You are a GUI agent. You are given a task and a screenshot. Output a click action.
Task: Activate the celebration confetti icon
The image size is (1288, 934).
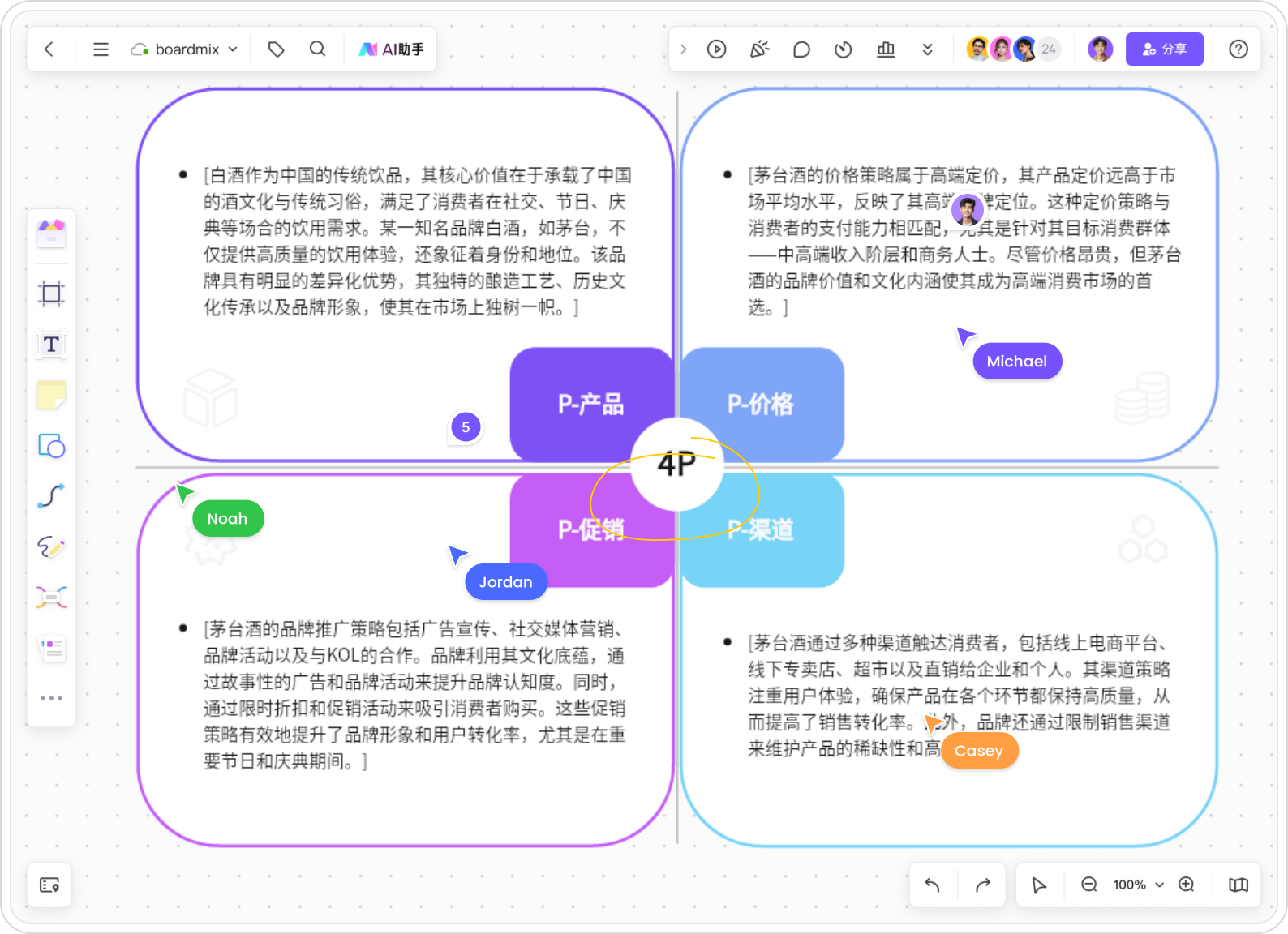759,49
